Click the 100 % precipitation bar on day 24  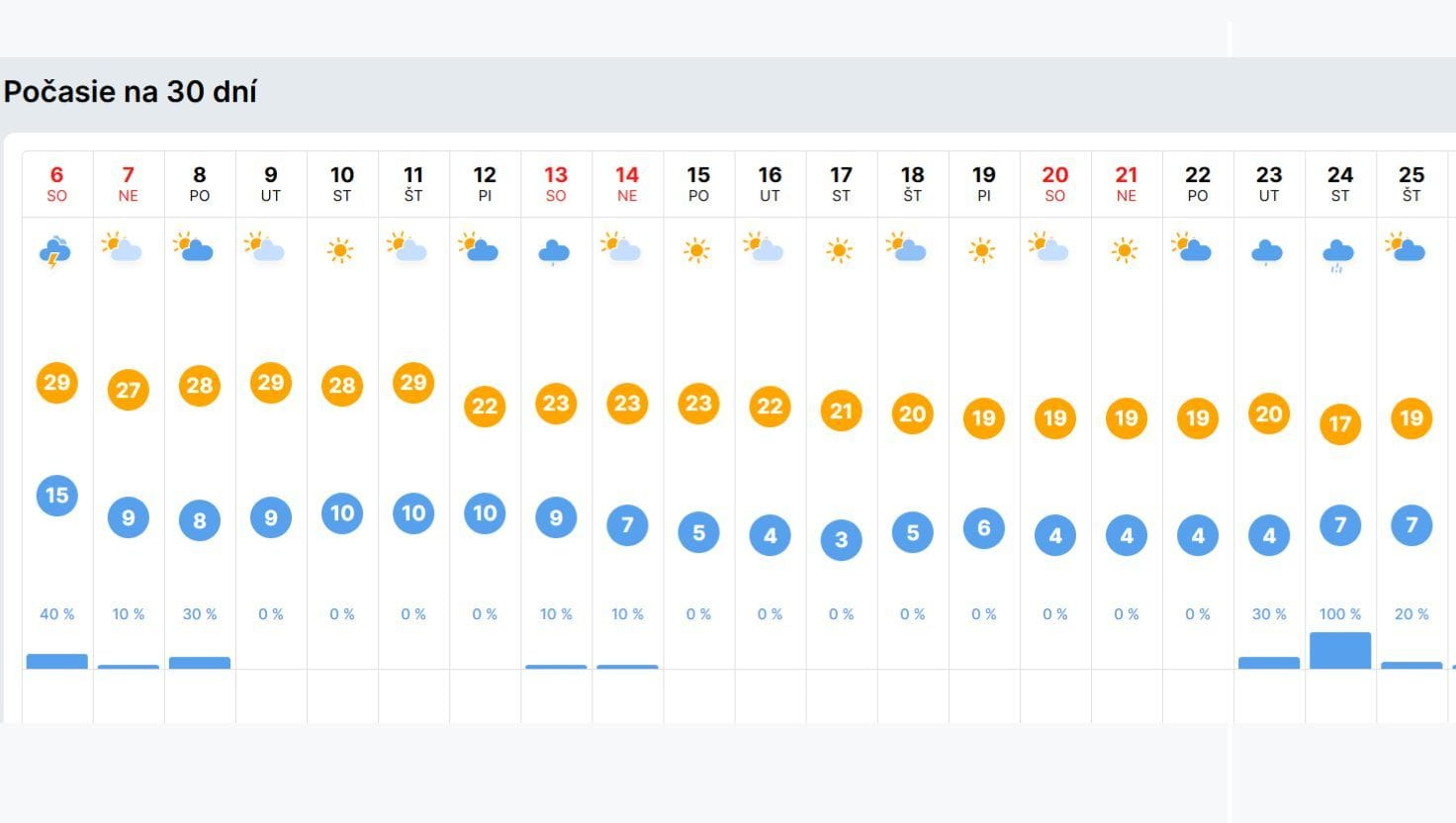pyautogui.click(x=1340, y=651)
